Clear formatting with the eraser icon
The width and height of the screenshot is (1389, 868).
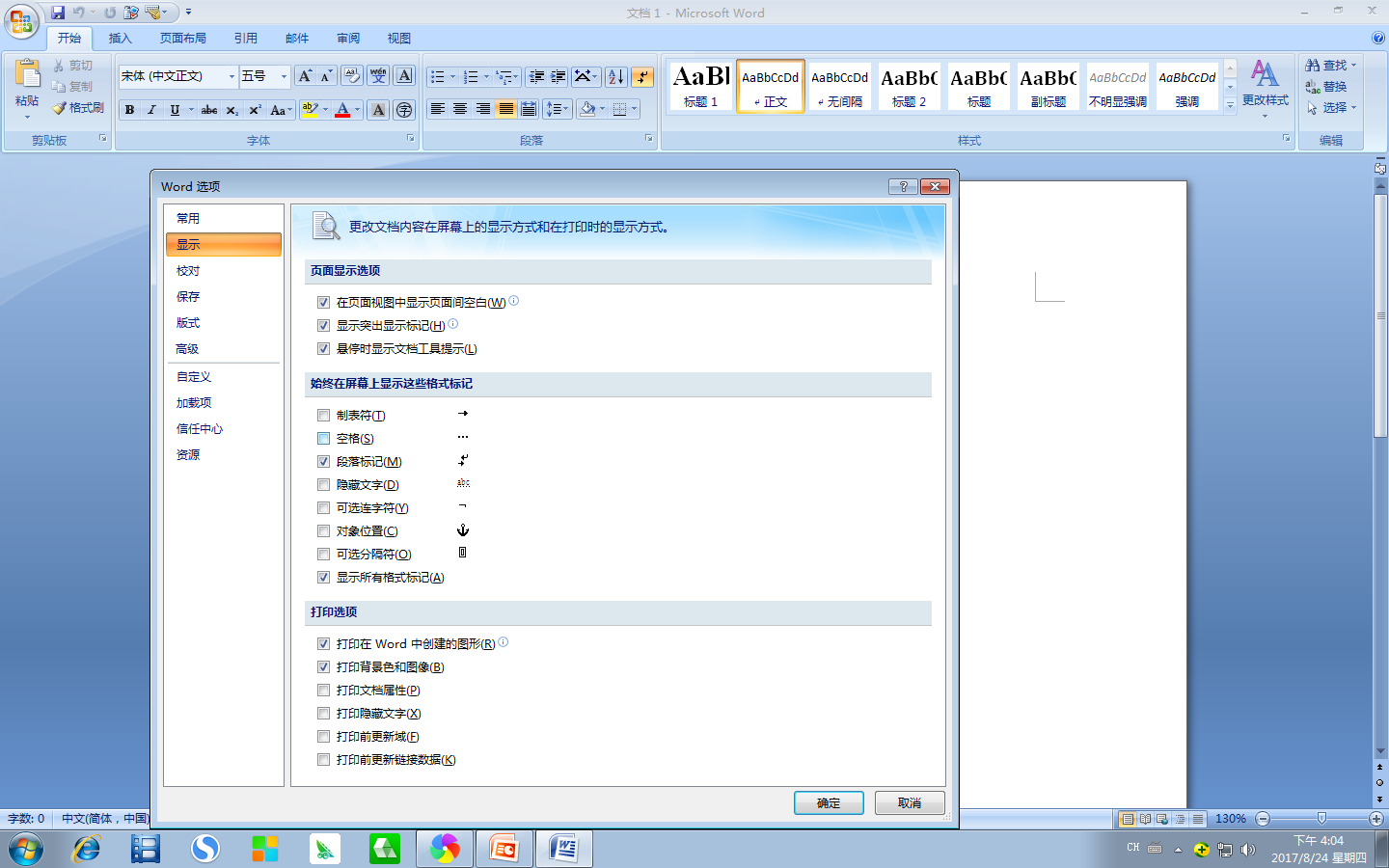pyautogui.click(x=352, y=76)
